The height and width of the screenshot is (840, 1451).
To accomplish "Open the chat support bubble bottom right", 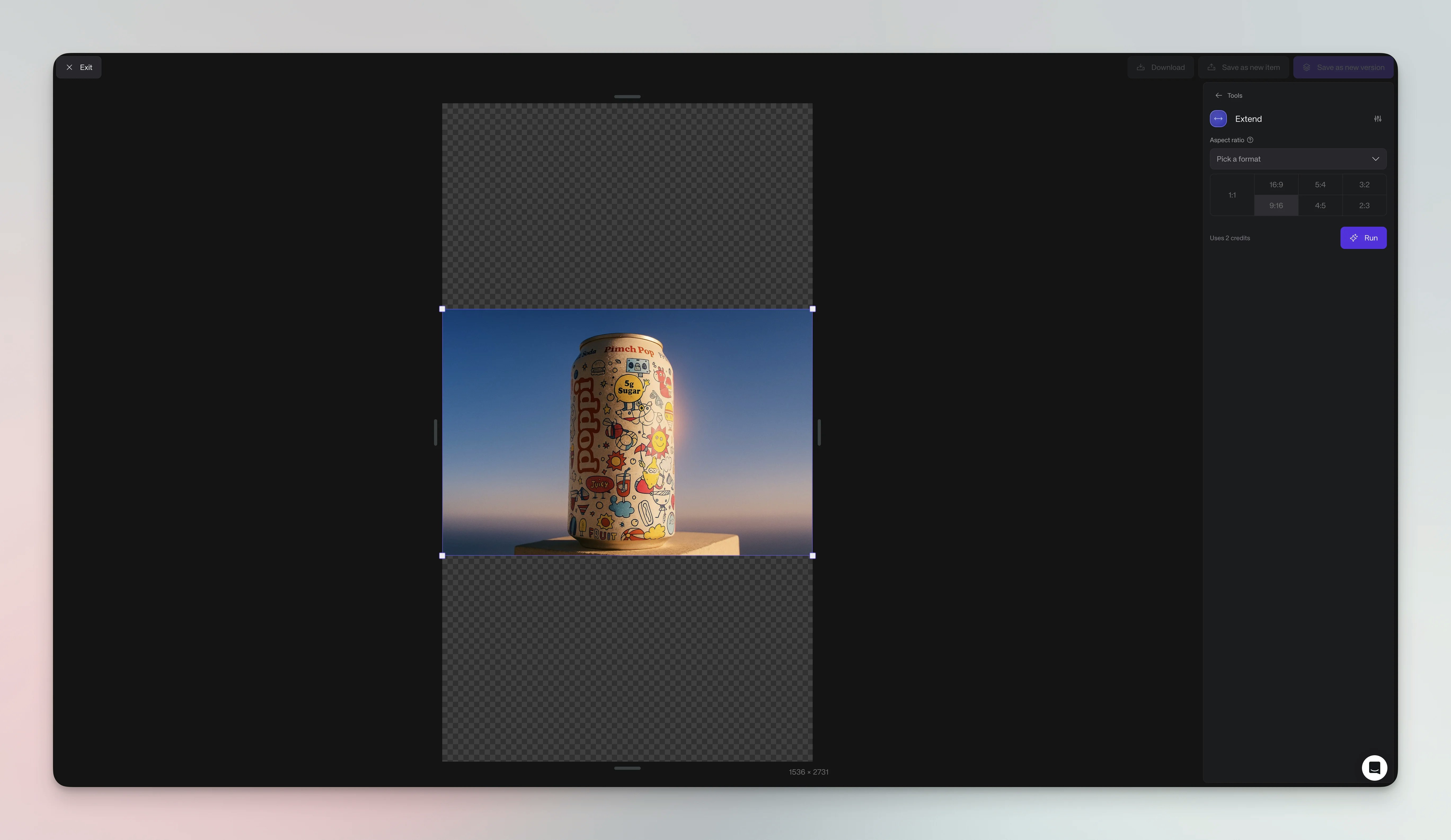I will (x=1375, y=767).
